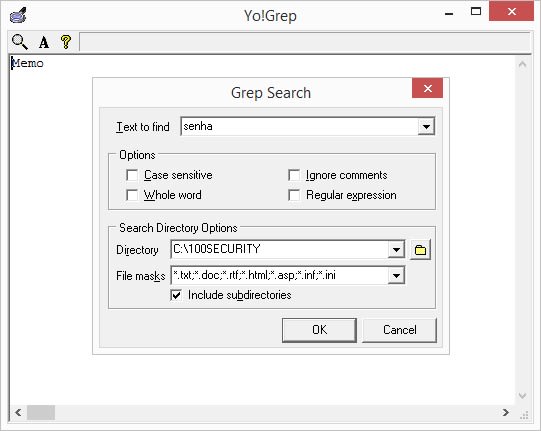Click the magnifier search icon in toolbar

coord(19,42)
